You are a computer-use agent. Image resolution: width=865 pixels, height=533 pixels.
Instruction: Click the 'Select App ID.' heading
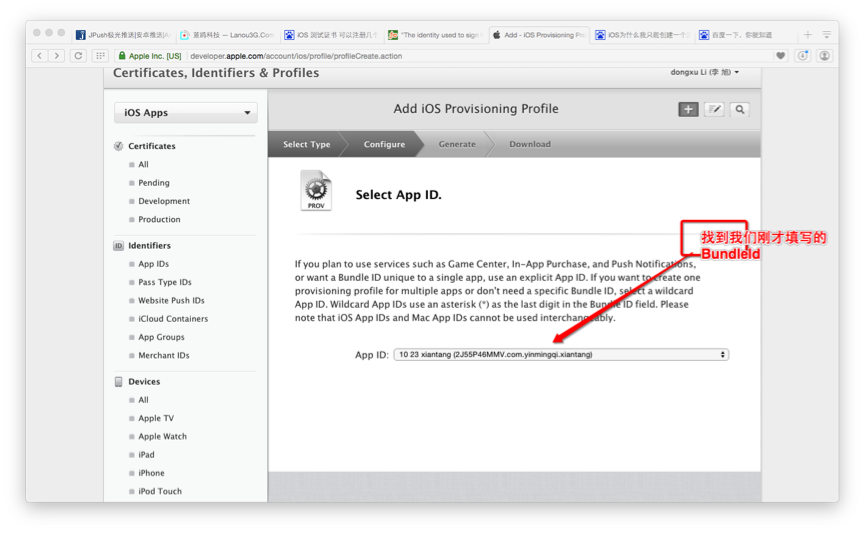(398, 195)
